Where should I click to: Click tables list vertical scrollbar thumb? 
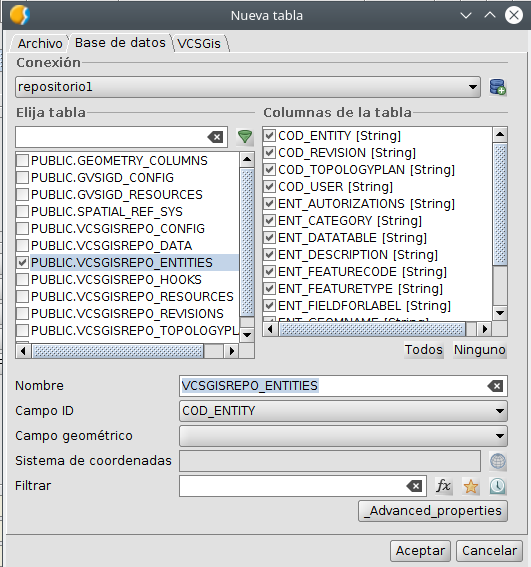247,242
